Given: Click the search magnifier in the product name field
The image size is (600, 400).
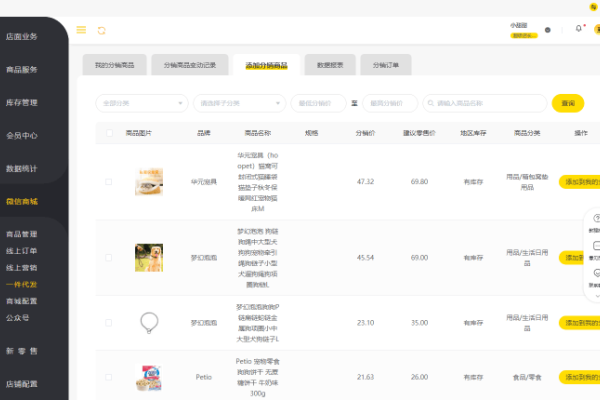Looking at the screenshot, I should coord(430,103).
